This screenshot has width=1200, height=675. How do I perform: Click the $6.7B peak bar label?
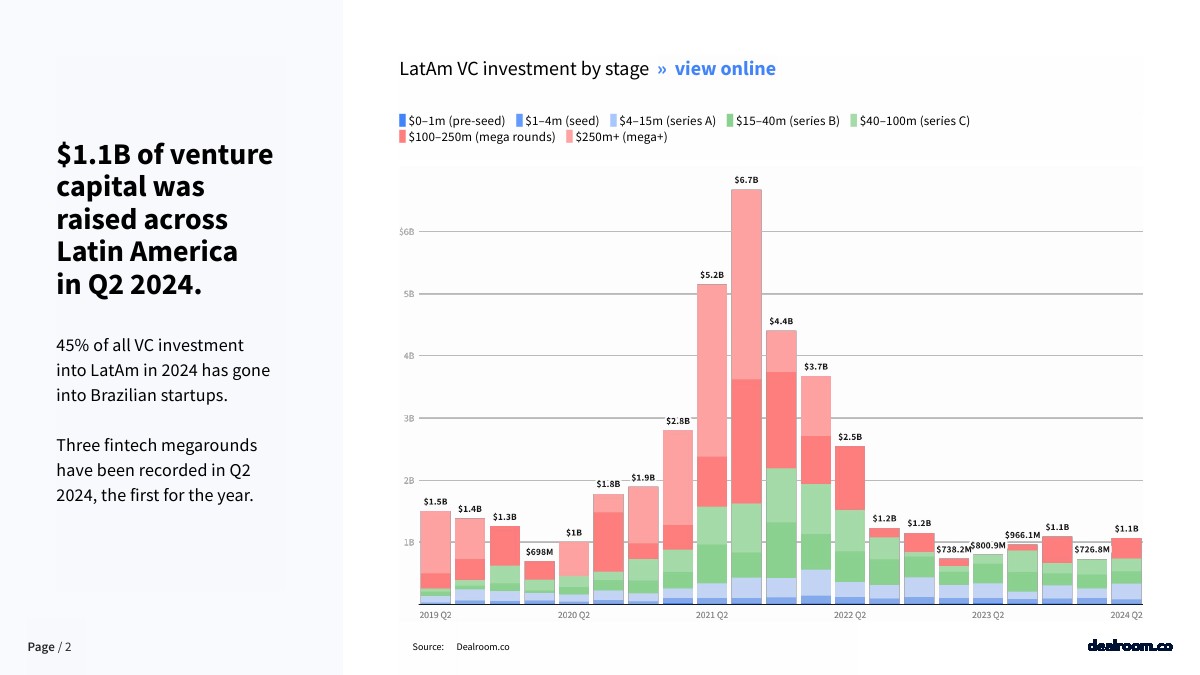[x=746, y=180]
